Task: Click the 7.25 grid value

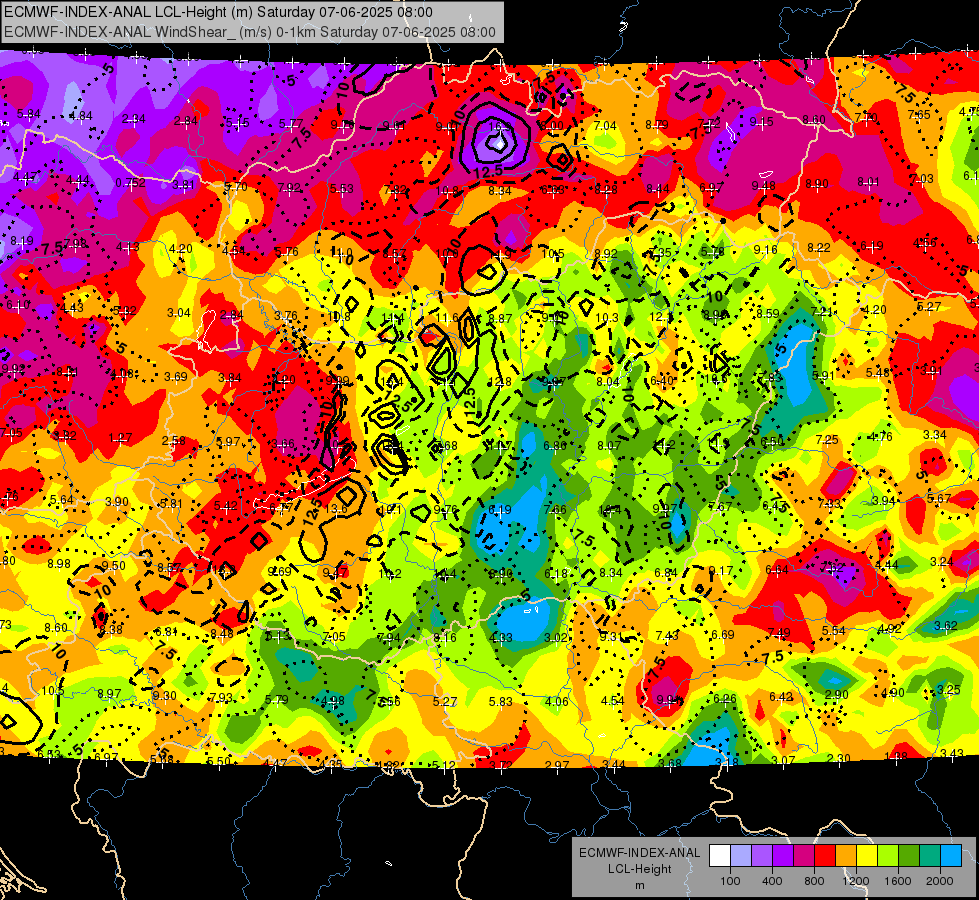Action: (827, 440)
